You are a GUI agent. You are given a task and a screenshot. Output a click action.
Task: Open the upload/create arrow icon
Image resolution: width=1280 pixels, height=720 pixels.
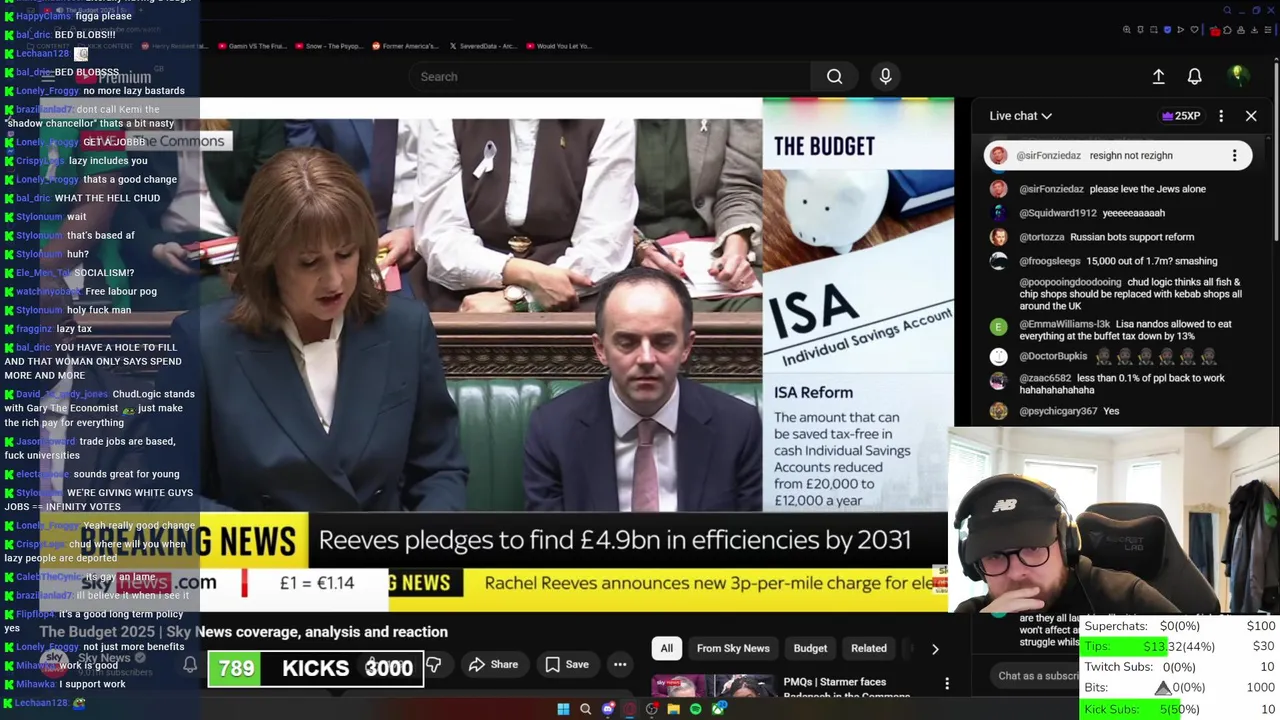[x=1158, y=76]
